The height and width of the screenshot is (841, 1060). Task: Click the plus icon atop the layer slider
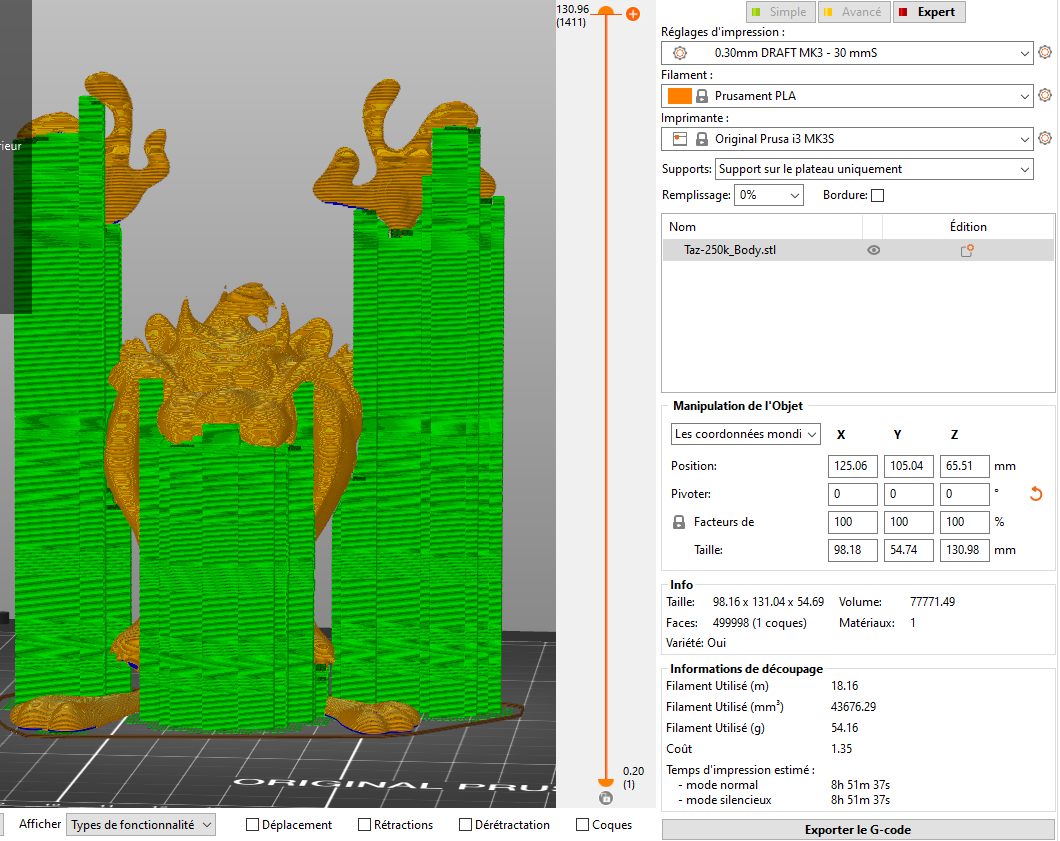pyautogui.click(x=632, y=14)
